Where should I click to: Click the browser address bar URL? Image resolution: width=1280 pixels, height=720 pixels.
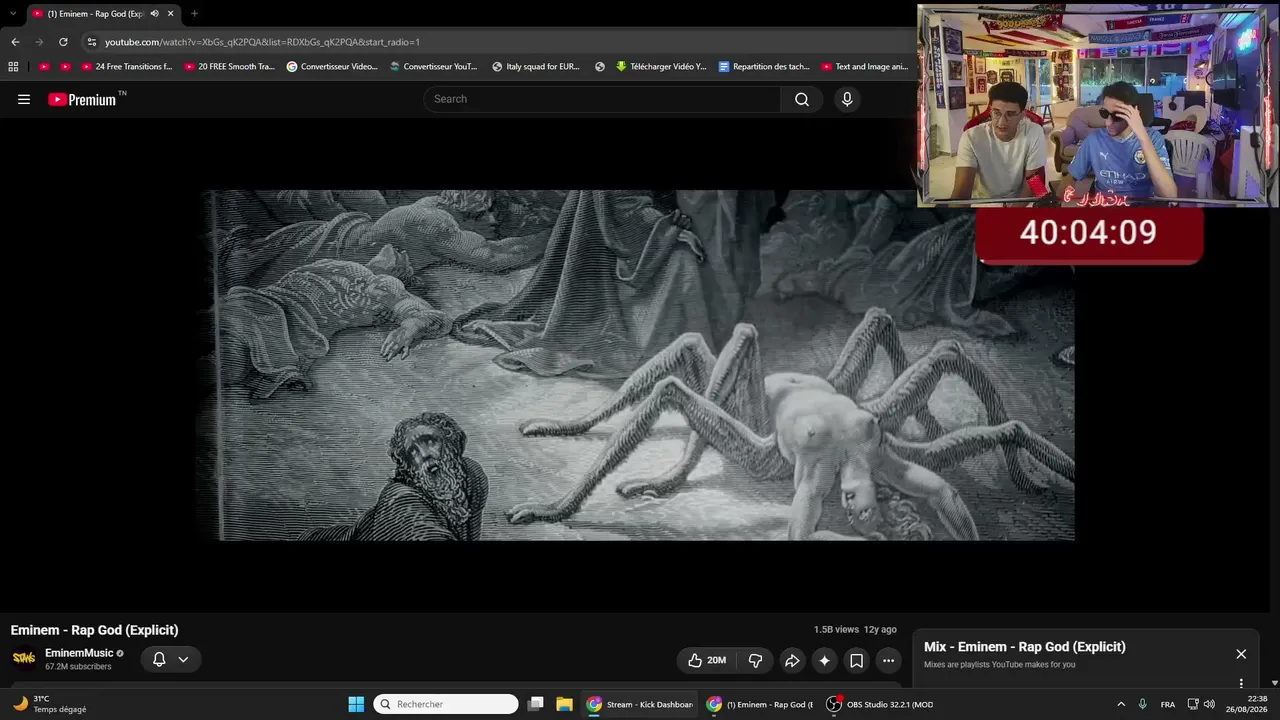point(262,42)
